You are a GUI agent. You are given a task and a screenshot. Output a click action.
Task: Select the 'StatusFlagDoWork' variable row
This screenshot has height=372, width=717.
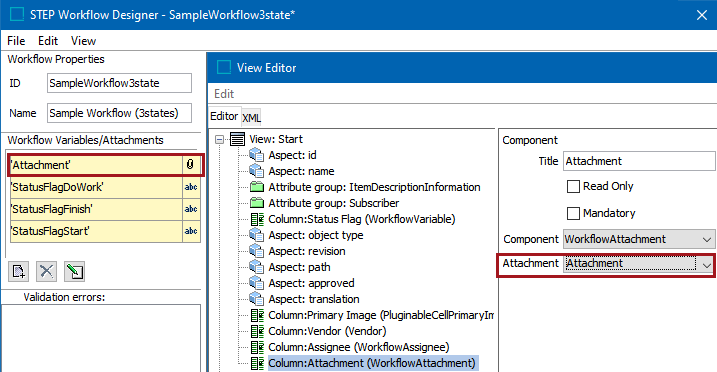point(105,187)
